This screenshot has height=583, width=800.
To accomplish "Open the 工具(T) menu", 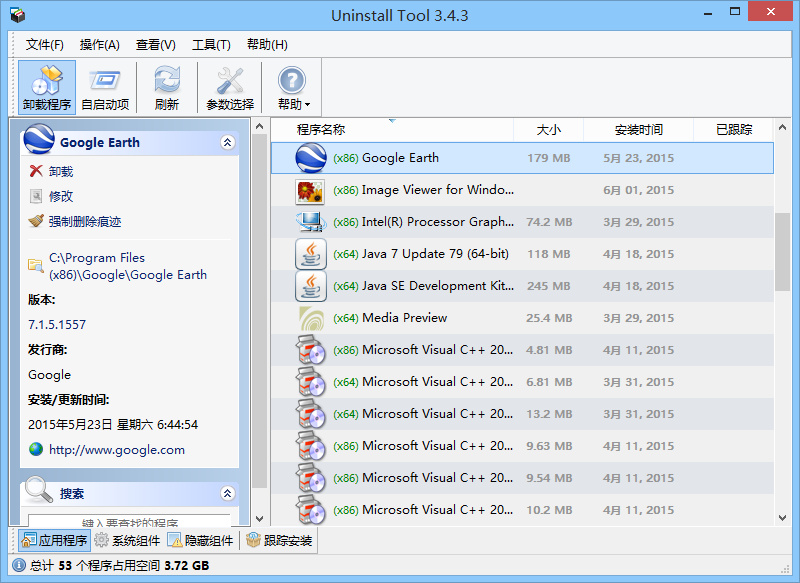I will pyautogui.click(x=211, y=45).
